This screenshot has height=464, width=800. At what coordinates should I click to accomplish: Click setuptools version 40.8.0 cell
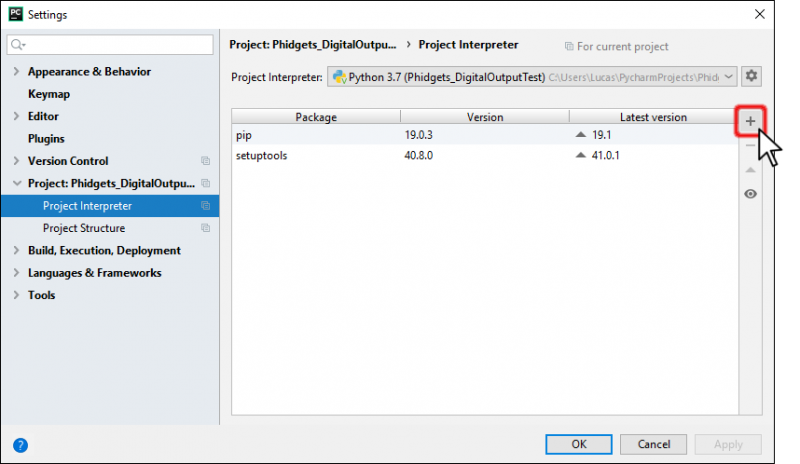[x=418, y=155]
